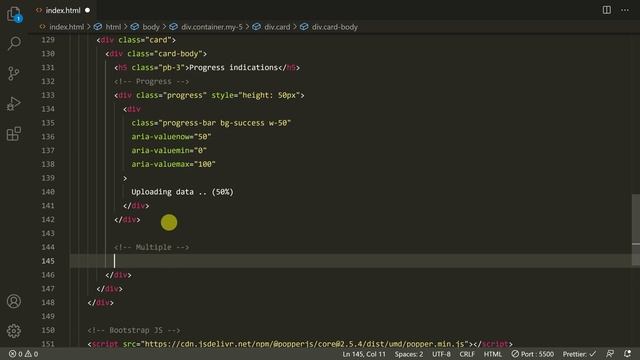Click class="card-body" on line 130
This screenshot has width=640, height=360.
[165, 54]
